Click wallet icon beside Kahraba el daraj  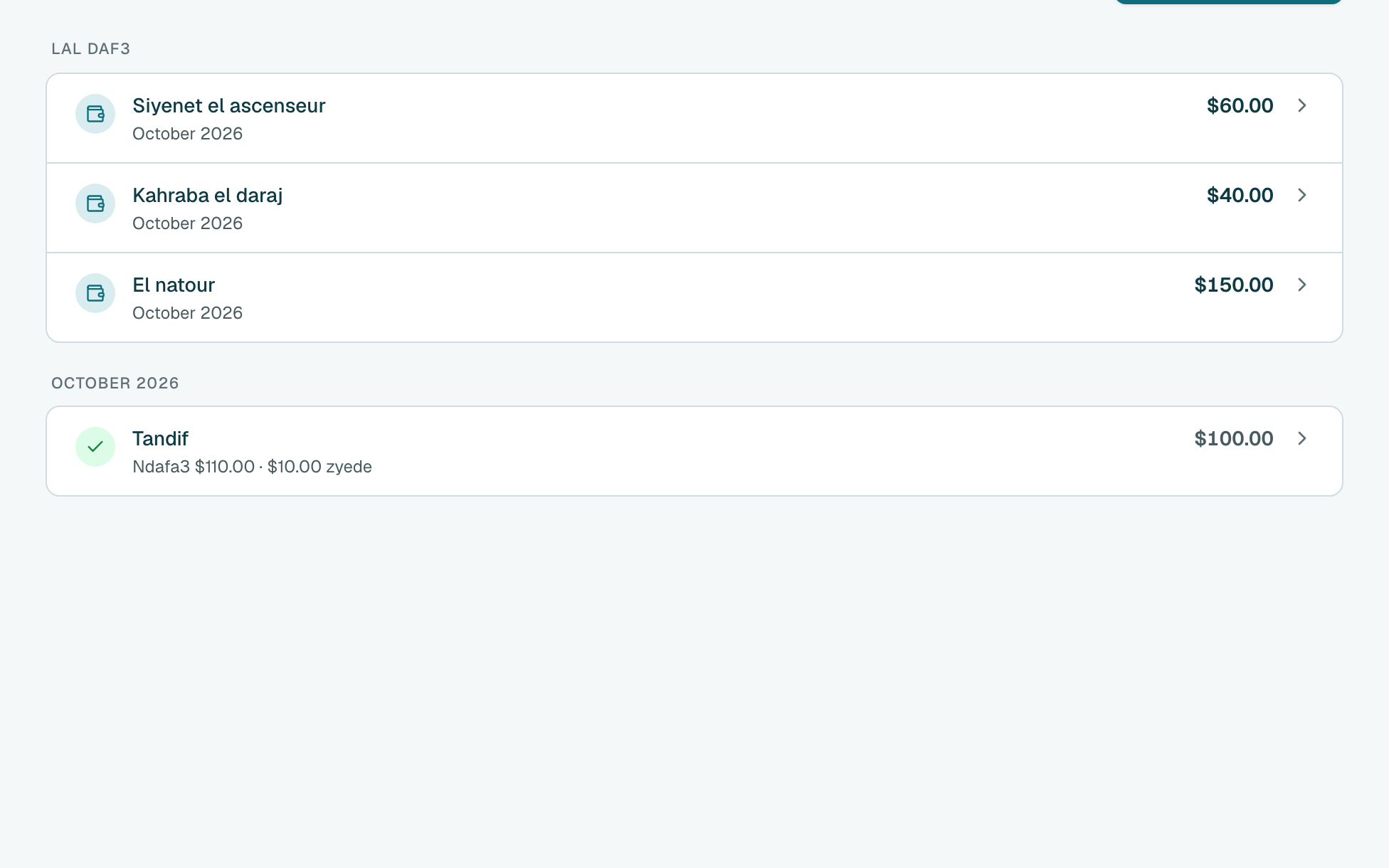pyautogui.click(x=95, y=203)
